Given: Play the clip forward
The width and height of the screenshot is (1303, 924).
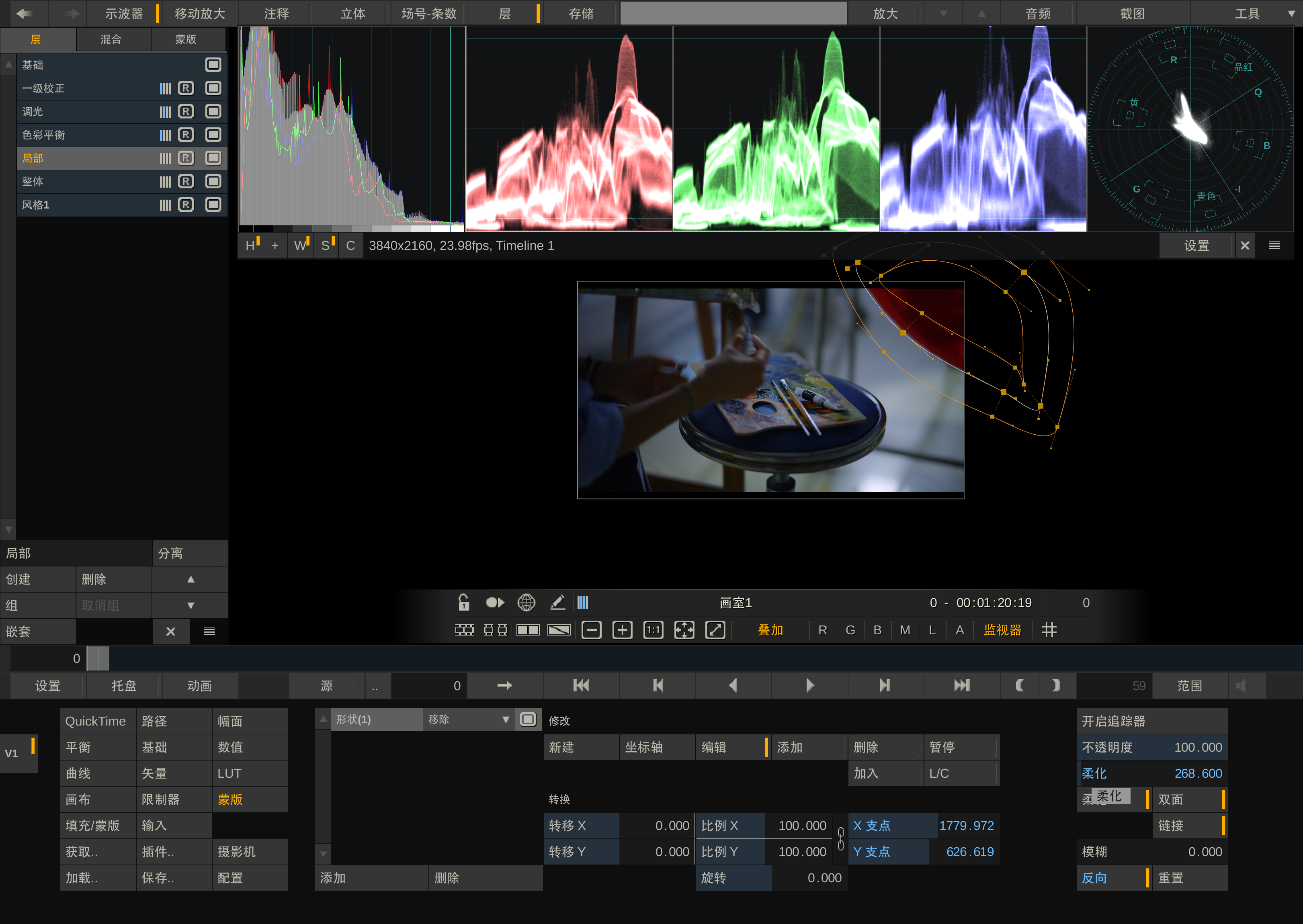Looking at the screenshot, I should (809, 686).
